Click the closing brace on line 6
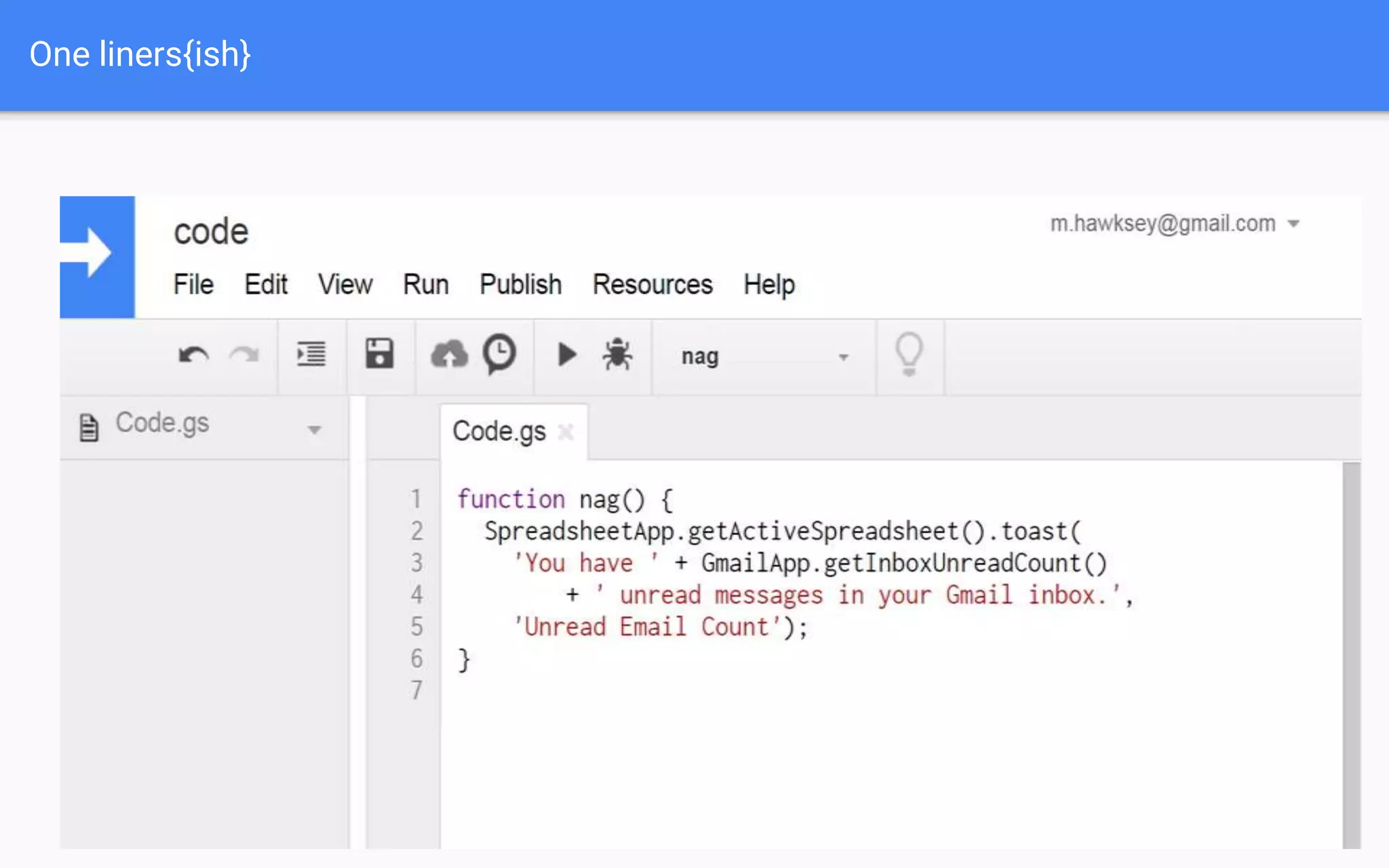Image resolution: width=1389 pixels, height=868 pixels. click(464, 659)
